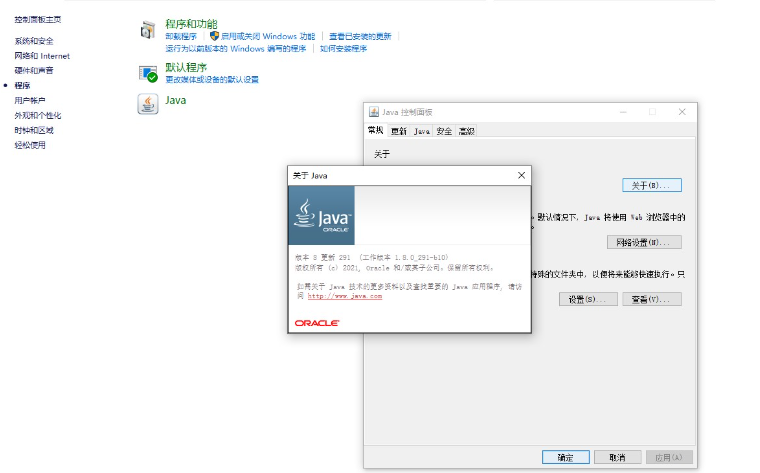Viewport: 760px width, 473px height.
Task: Click the Java 控制面板 window title text
Action: [407, 112]
